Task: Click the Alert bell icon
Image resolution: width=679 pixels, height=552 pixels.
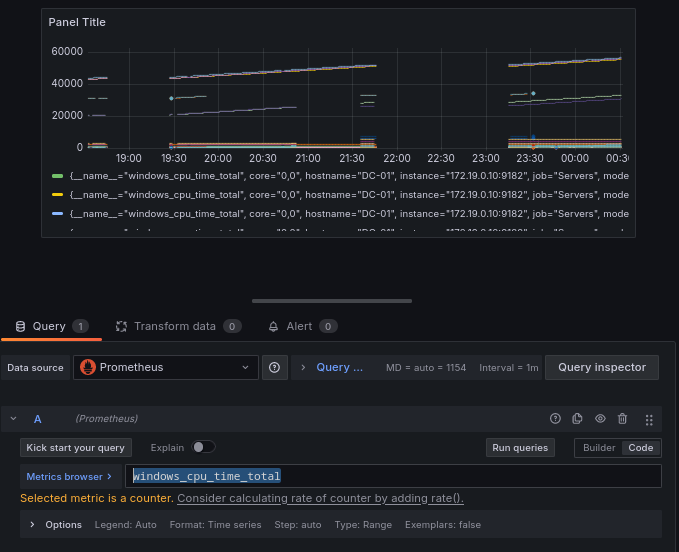Action: (x=273, y=326)
